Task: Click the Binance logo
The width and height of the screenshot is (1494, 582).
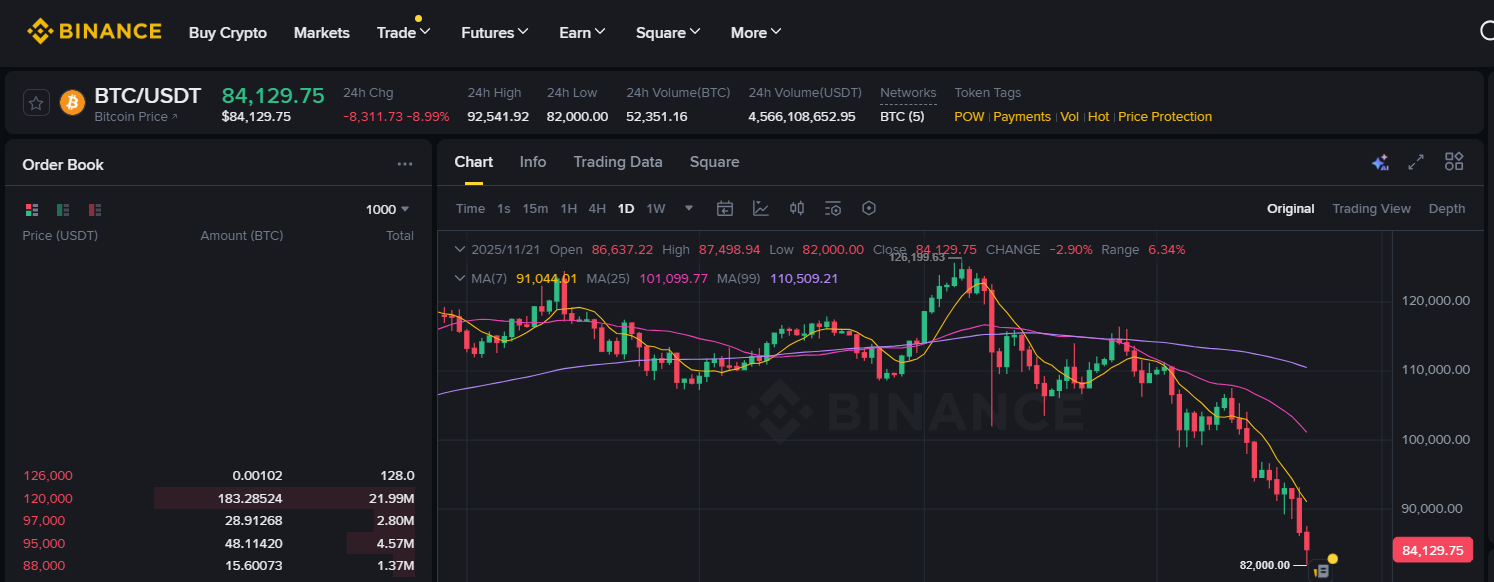Action: [x=94, y=30]
